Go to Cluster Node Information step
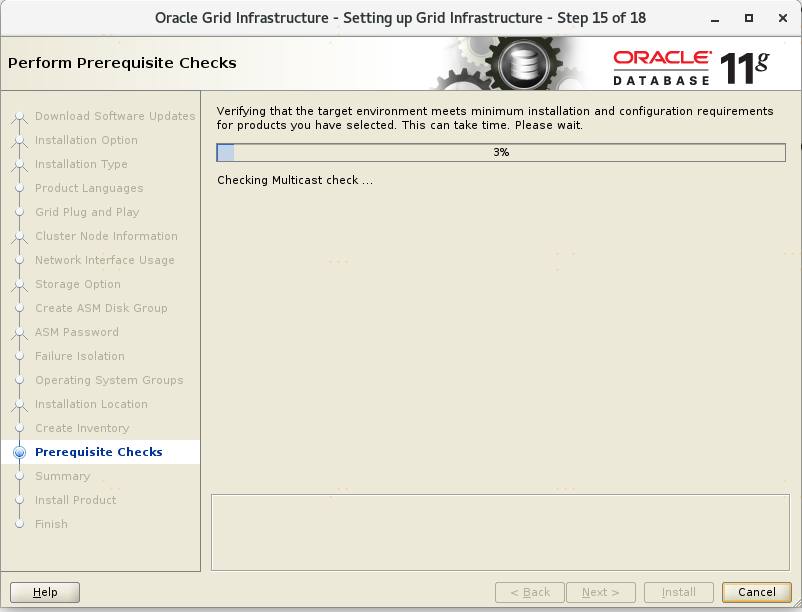802x612 pixels. [106, 236]
